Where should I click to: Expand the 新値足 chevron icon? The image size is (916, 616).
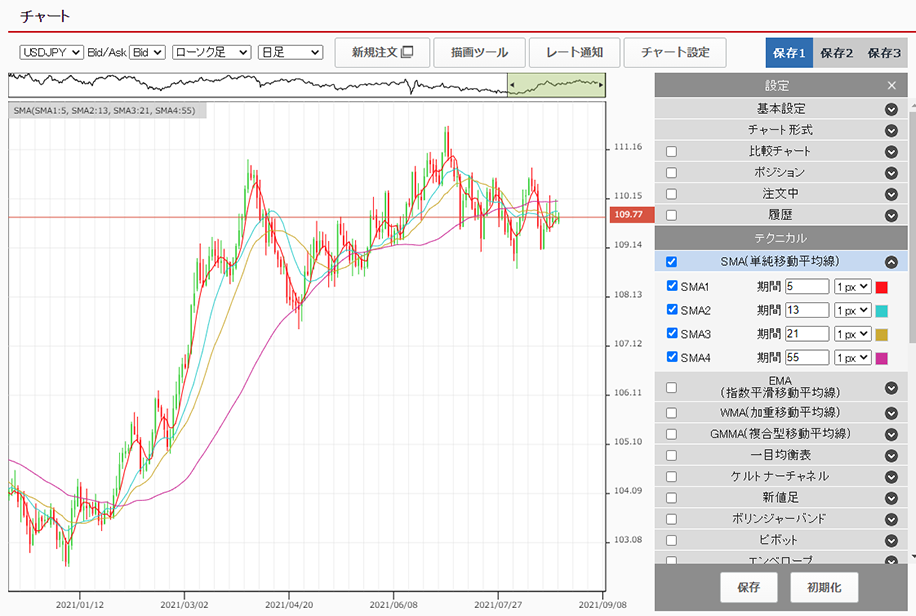[891, 498]
